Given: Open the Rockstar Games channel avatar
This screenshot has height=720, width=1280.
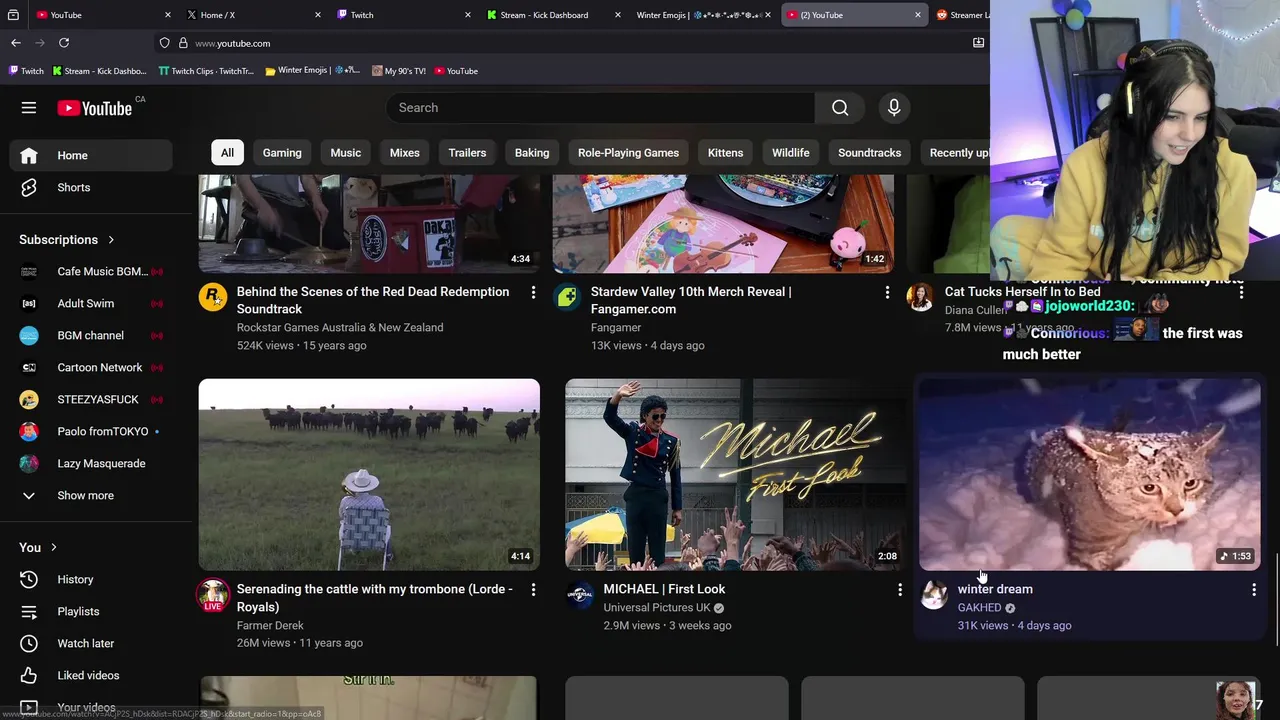Looking at the screenshot, I should click(213, 297).
